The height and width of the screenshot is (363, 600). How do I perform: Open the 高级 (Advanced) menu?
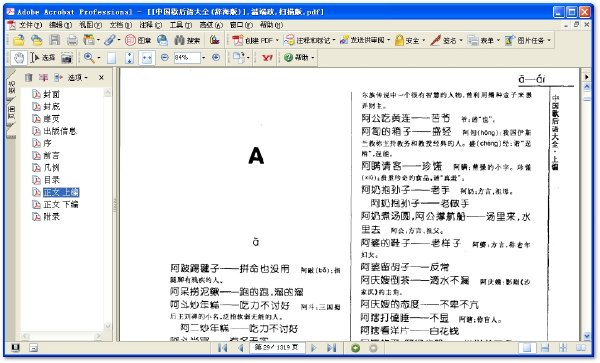point(211,25)
